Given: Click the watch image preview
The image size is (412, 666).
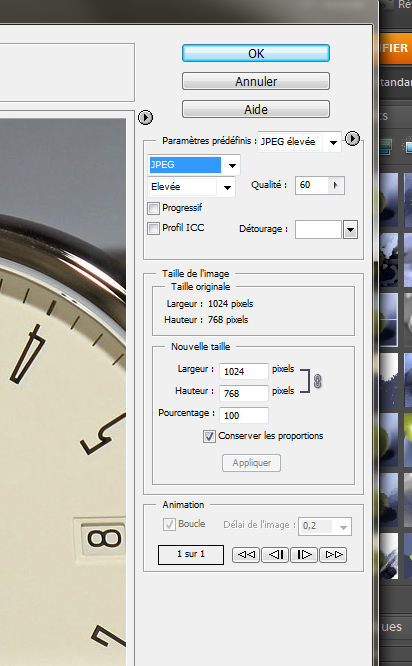Looking at the screenshot, I should 63,391.
